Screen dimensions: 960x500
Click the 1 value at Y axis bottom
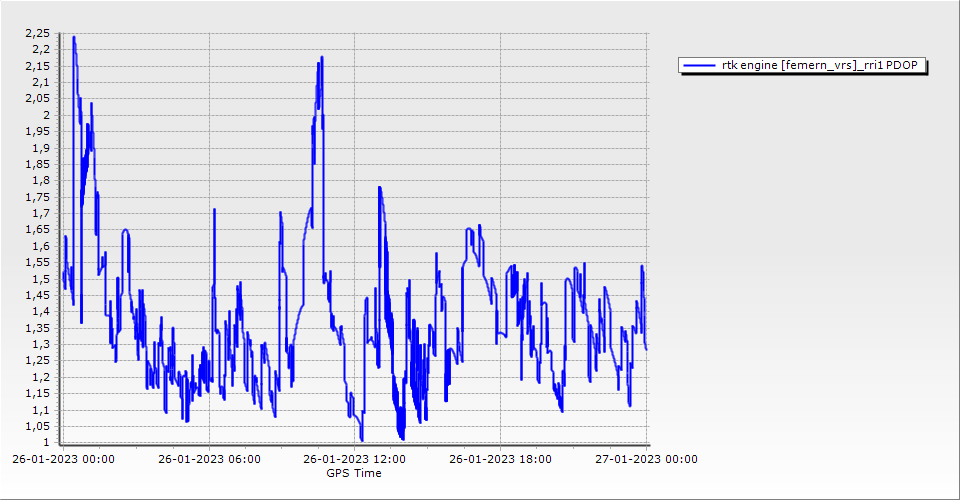[44, 443]
